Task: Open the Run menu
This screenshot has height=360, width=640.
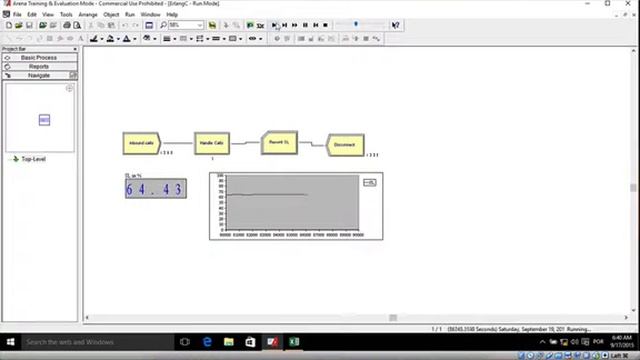Action: tap(130, 15)
